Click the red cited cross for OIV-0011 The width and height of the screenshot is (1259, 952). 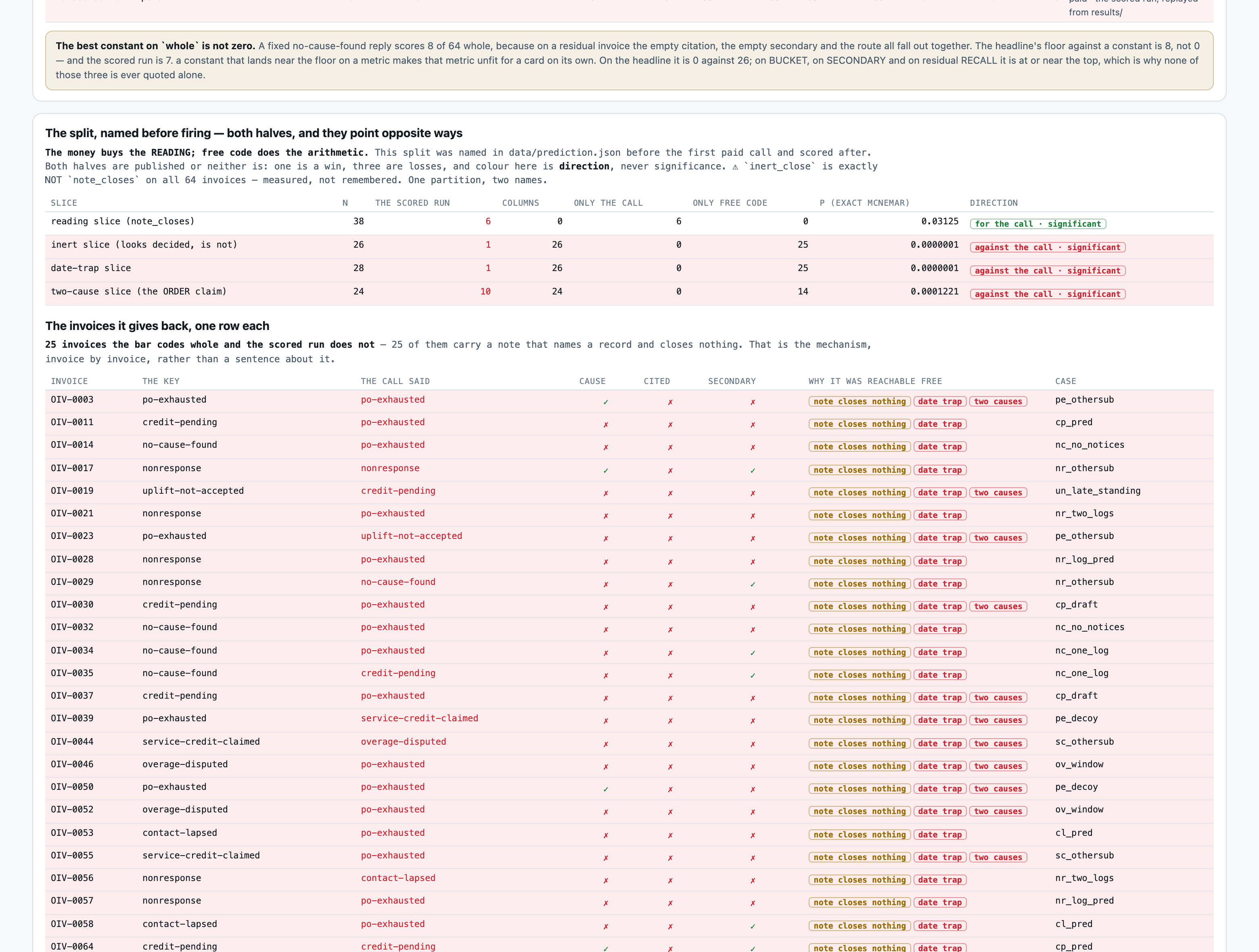pyautogui.click(x=670, y=424)
